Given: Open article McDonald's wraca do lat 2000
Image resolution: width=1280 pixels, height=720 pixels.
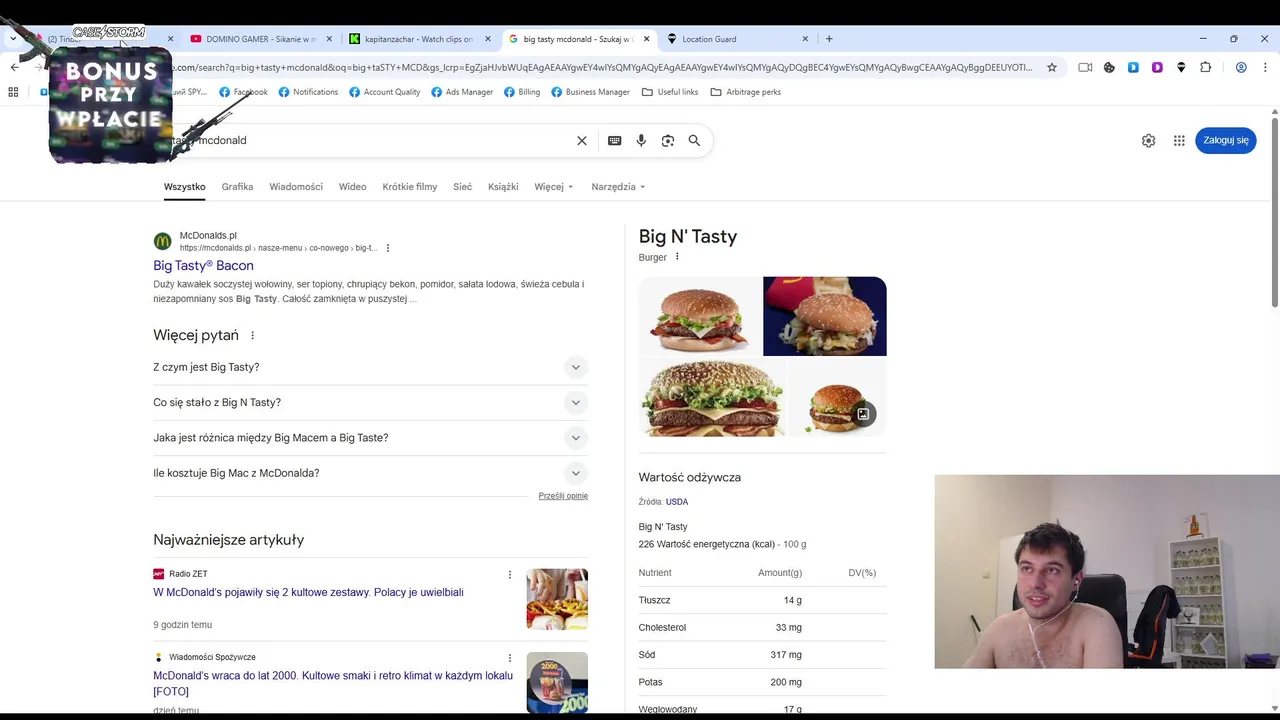Looking at the screenshot, I should click(333, 684).
